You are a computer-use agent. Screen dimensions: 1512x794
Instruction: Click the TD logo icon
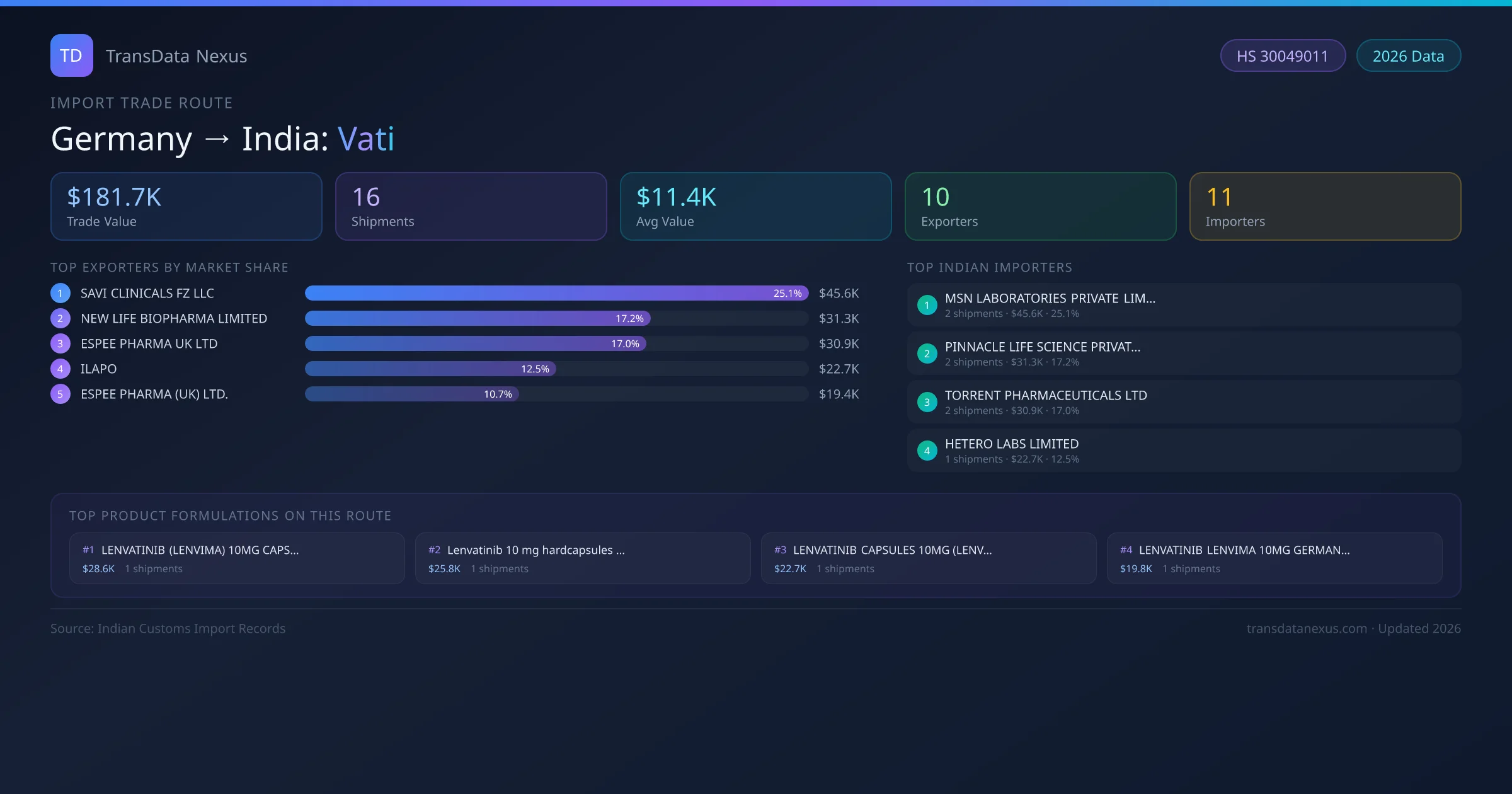coord(71,55)
